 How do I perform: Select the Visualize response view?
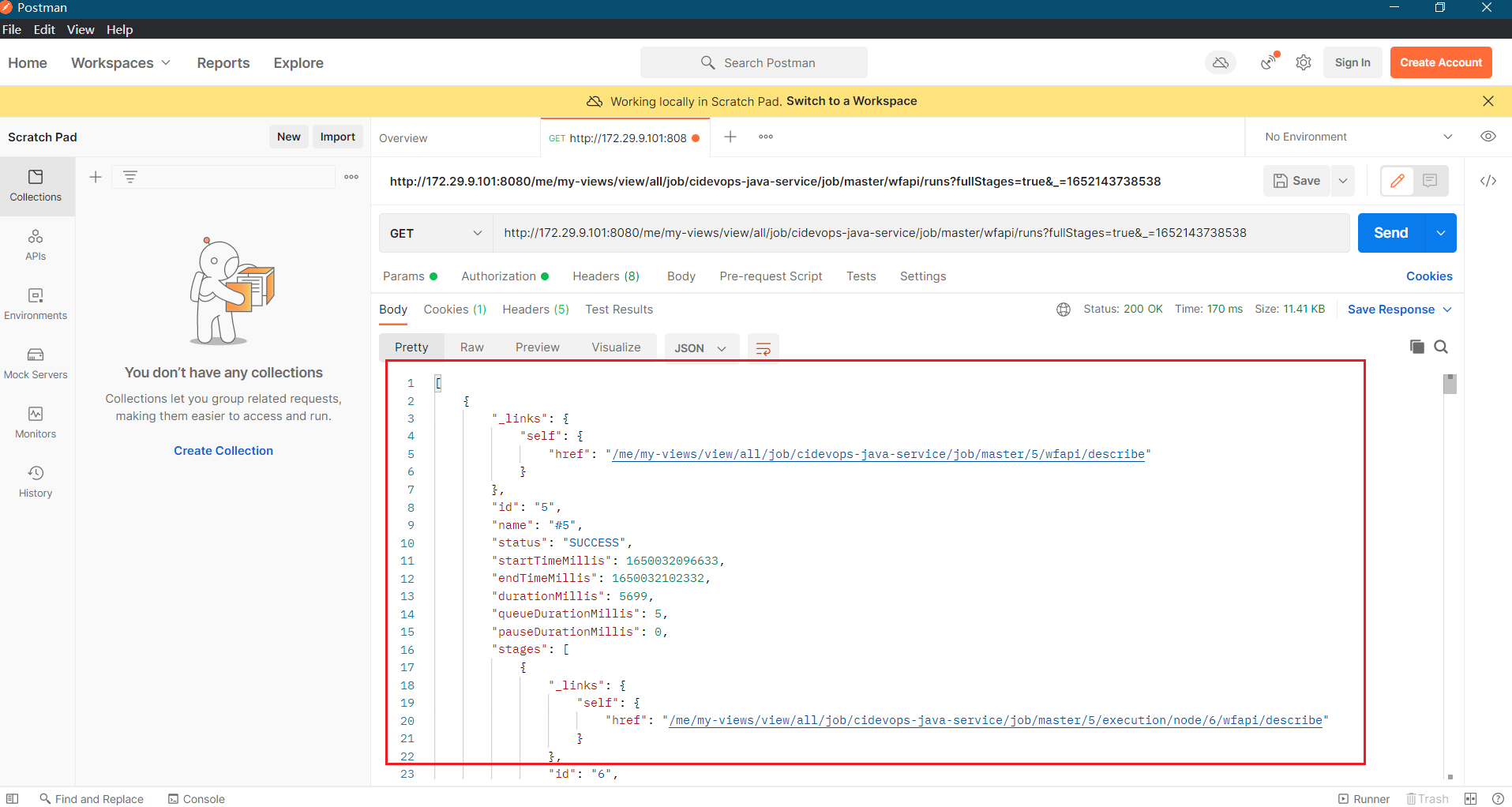pyautogui.click(x=616, y=347)
